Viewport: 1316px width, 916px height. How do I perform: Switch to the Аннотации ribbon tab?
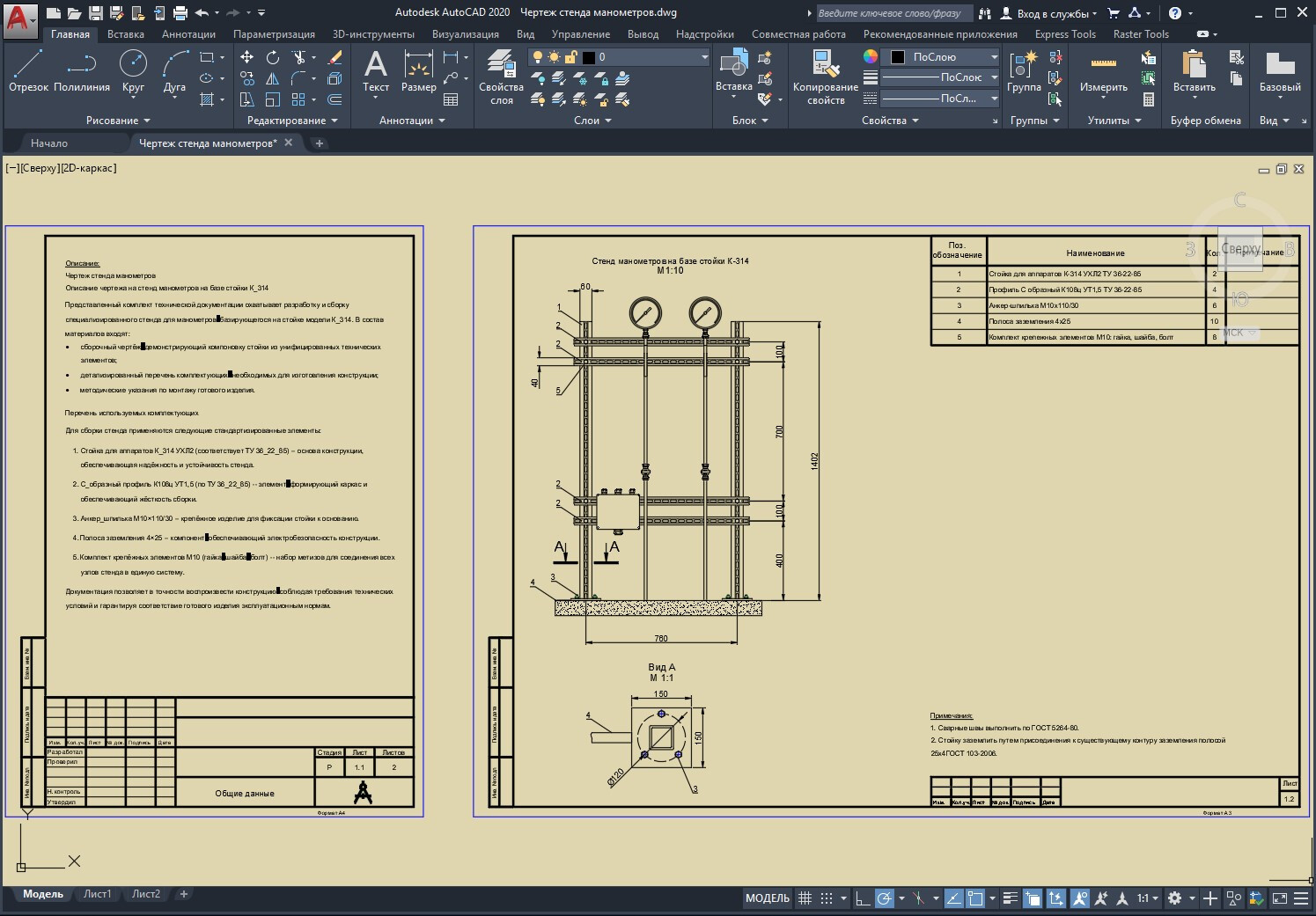(188, 34)
